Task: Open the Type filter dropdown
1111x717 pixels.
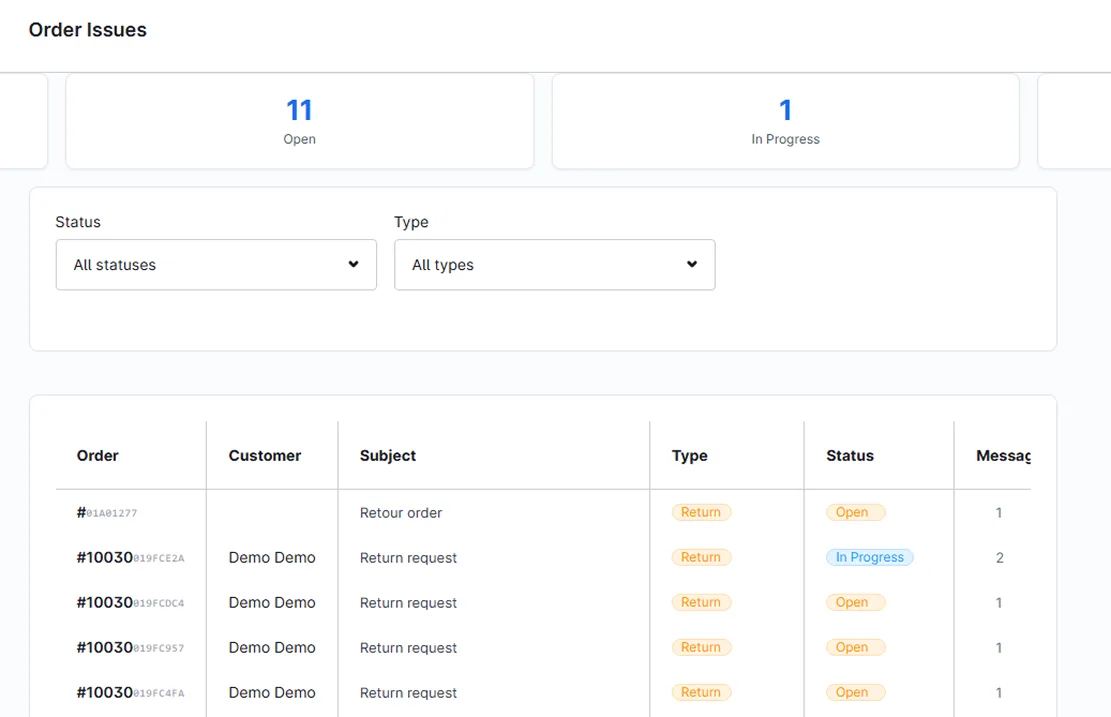Action: click(555, 264)
